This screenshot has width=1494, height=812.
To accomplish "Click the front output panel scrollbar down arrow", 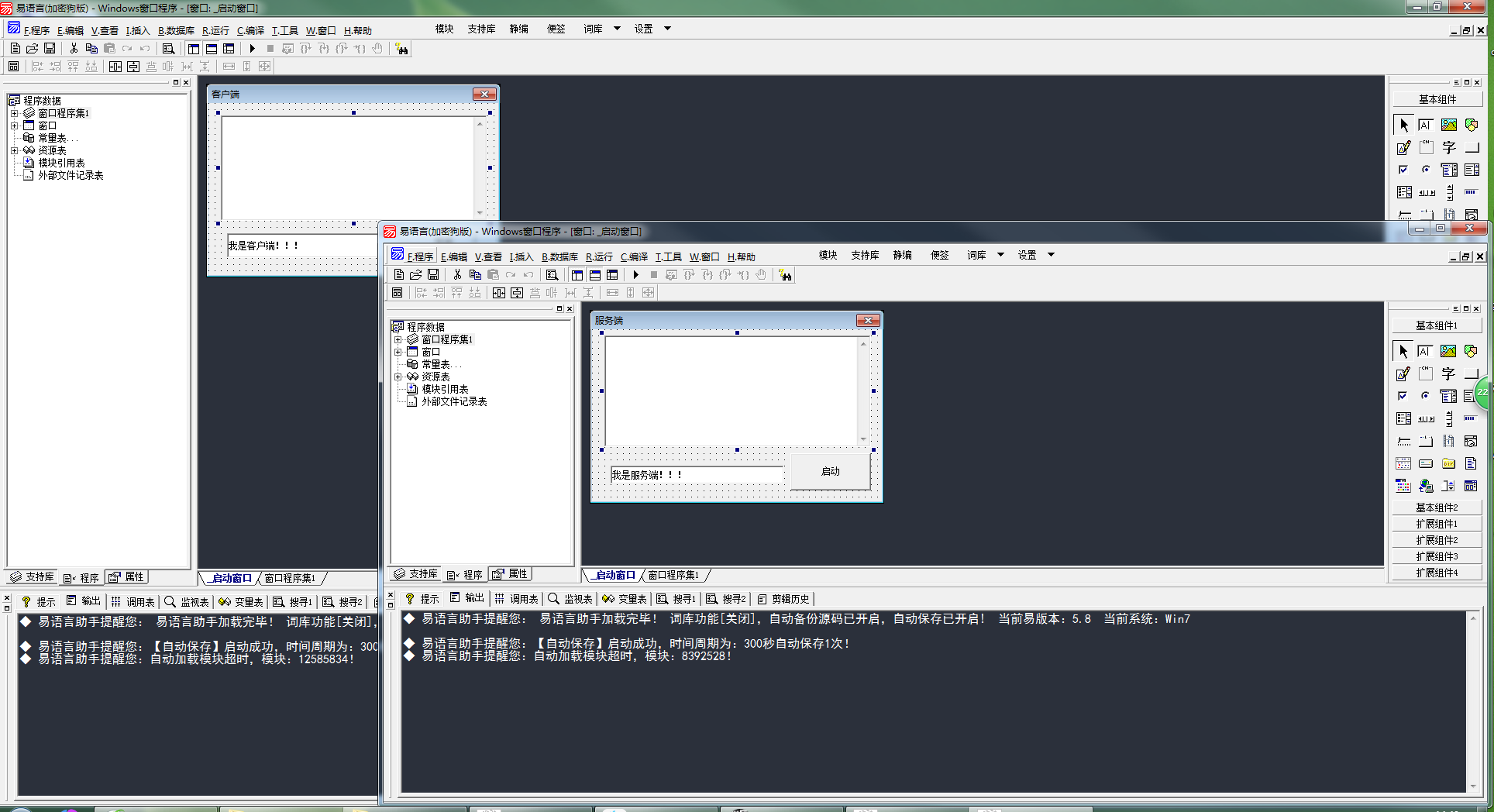I will pos(1473,786).
